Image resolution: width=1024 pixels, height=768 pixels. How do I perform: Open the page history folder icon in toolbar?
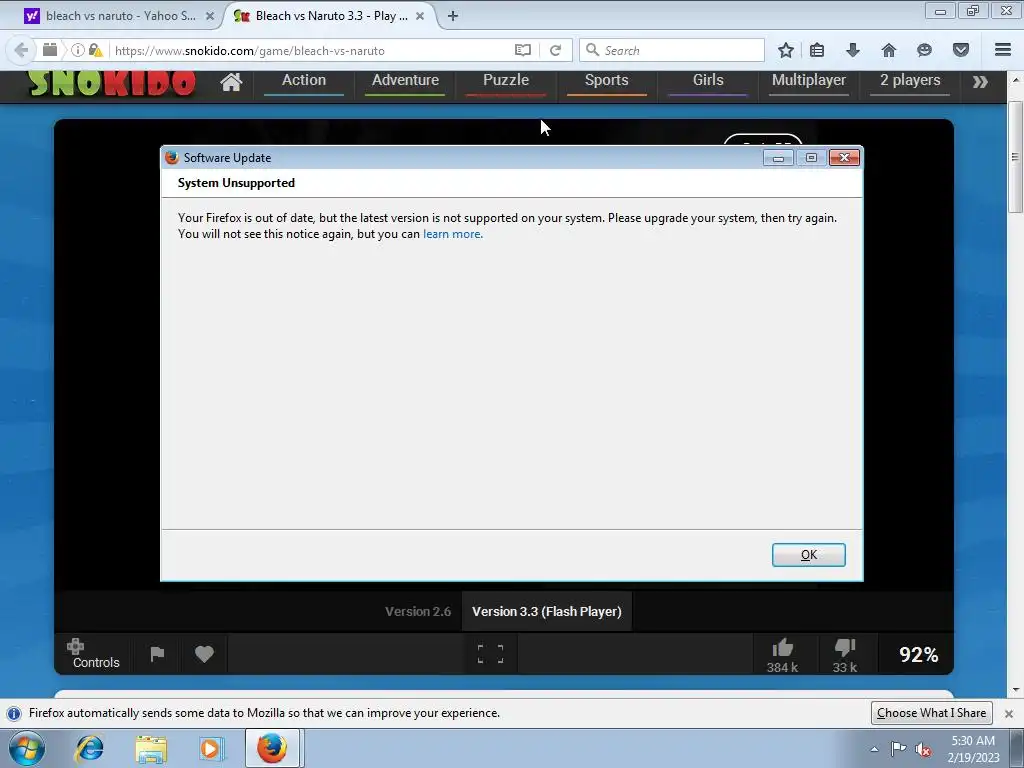click(50, 50)
